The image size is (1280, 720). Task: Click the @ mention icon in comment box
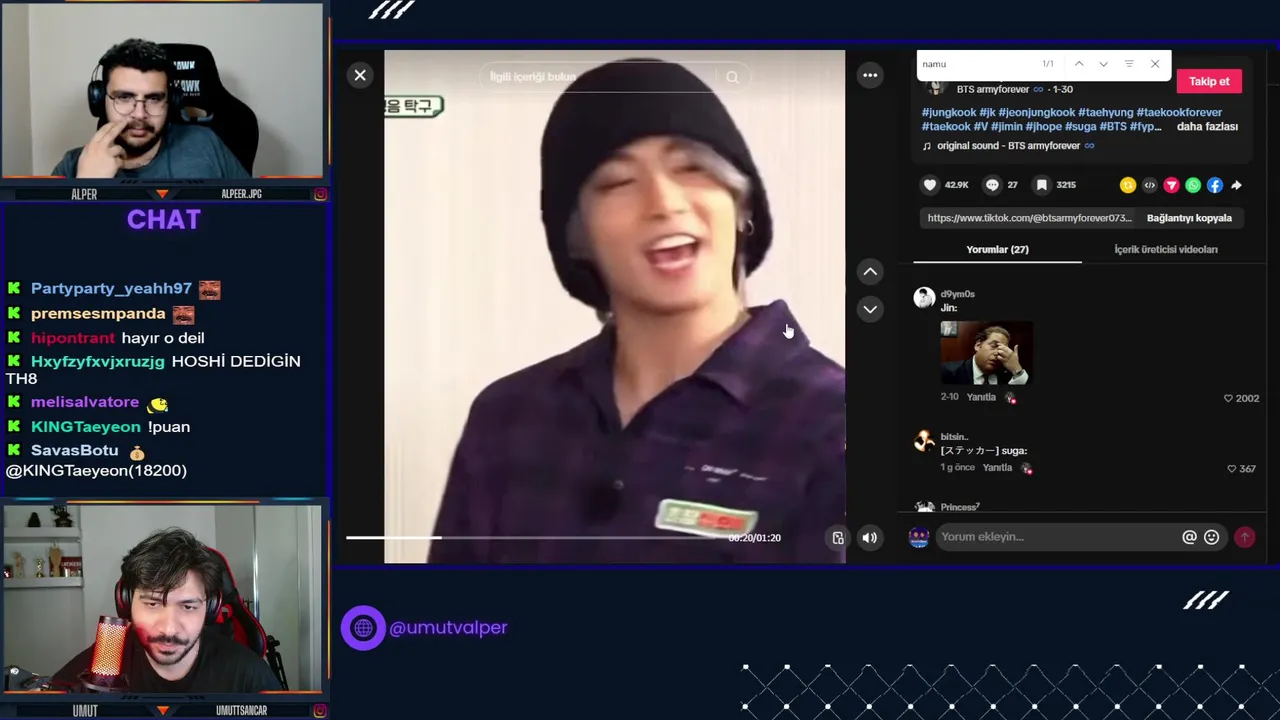coord(1189,537)
